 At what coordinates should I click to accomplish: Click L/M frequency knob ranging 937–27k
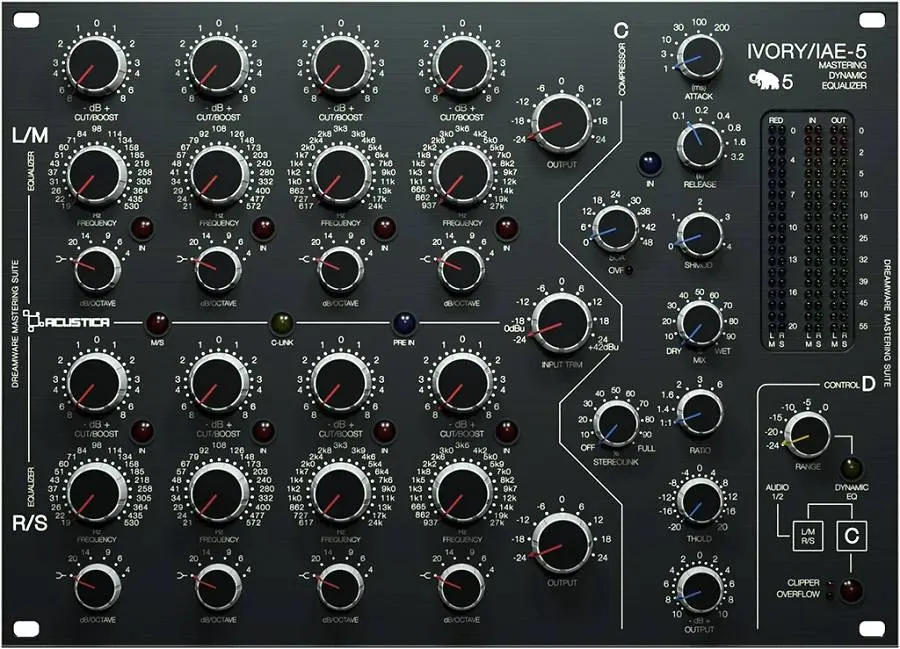pos(463,174)
